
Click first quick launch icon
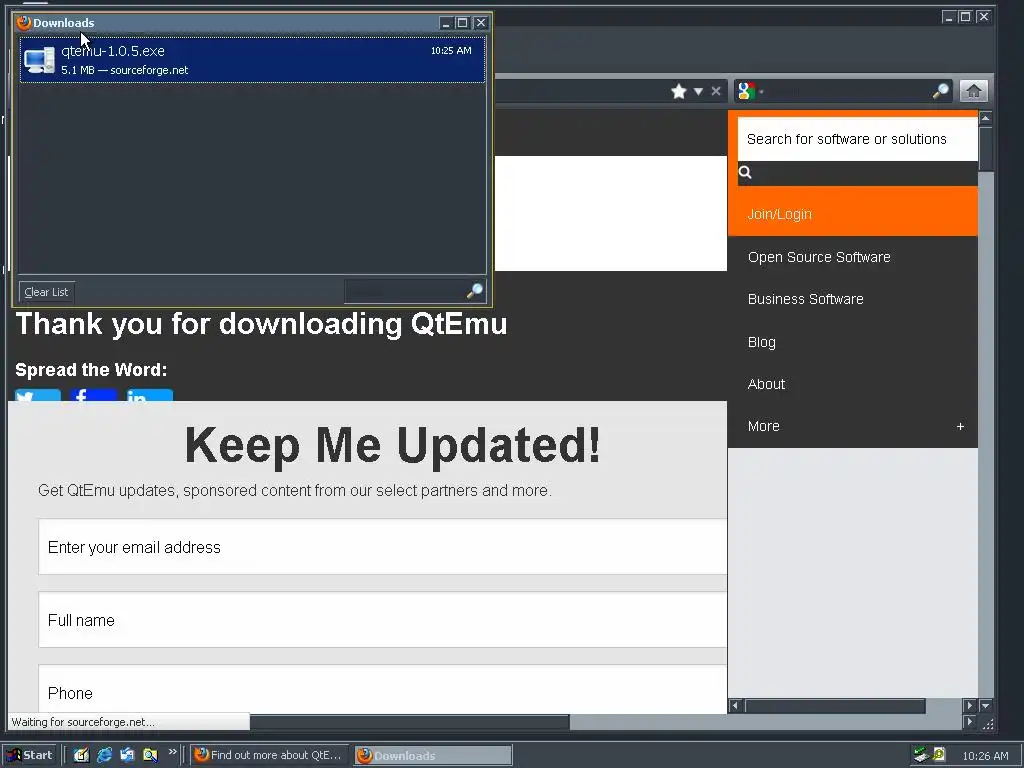pyautogui.click(x=81, y=755)
